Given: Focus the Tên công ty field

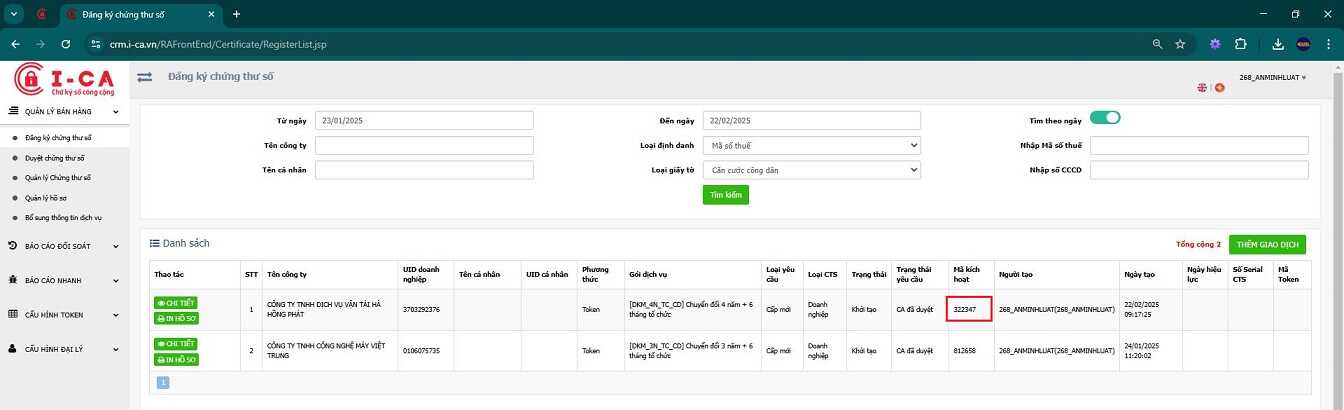Looking at the screenshot, I should pyautogui.click(x=424, y=145).
